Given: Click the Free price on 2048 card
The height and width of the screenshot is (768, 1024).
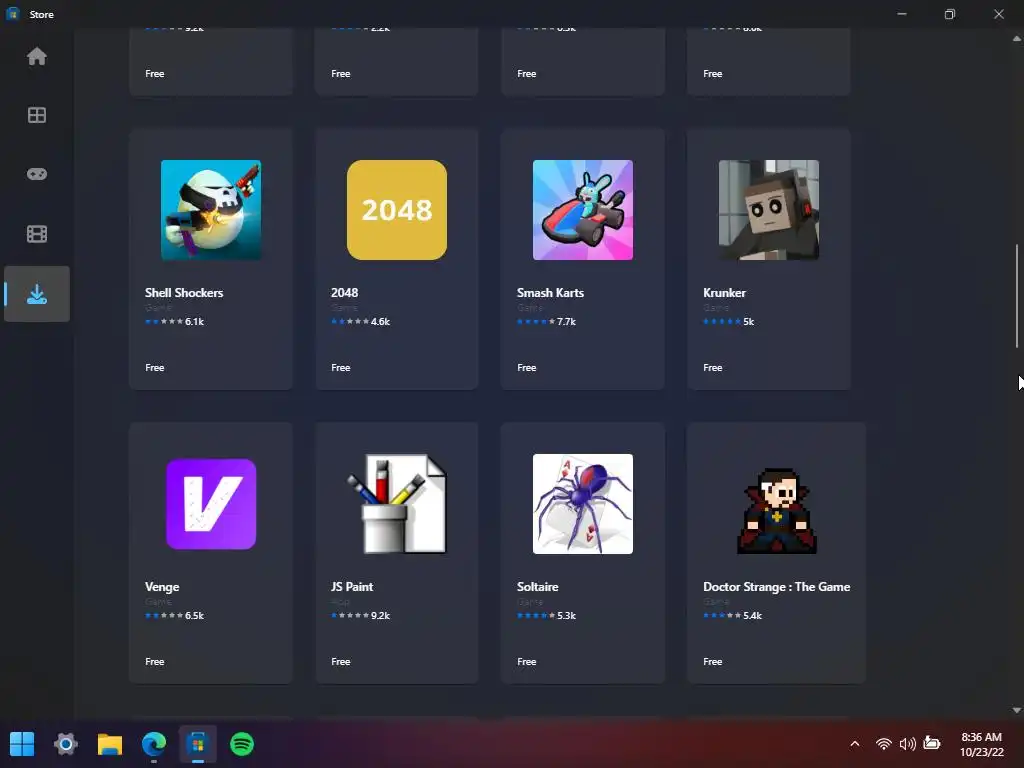Looking at the screenshot, I should pyautogui.click(x=341, y=368).
